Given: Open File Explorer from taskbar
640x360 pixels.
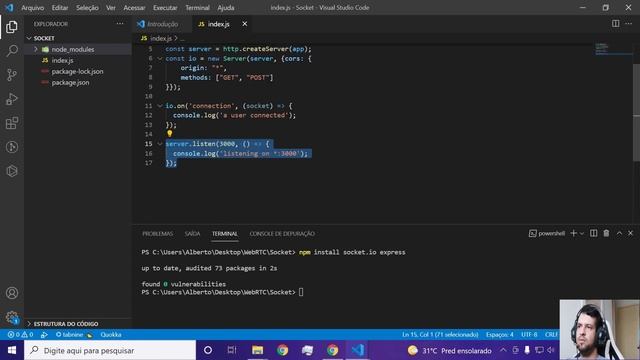Looking at the screenshot, I should 257,350.
